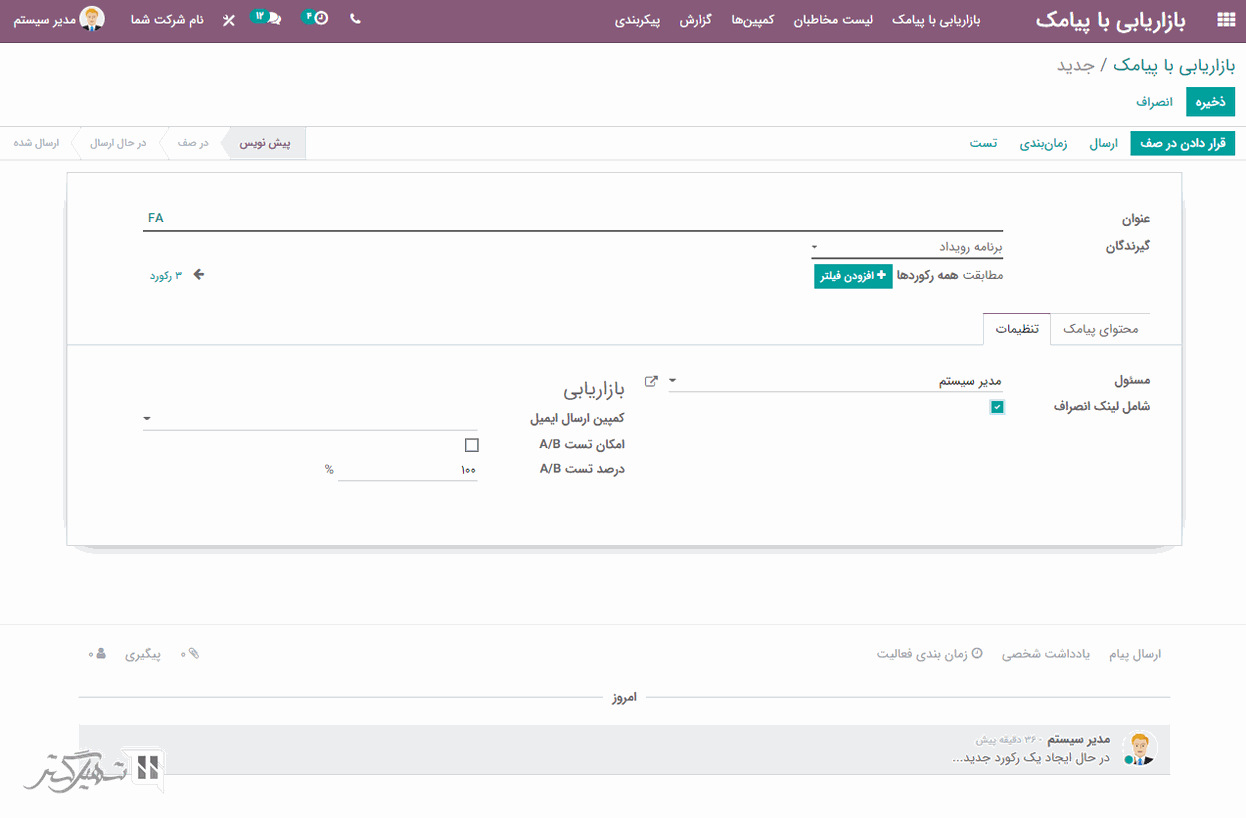Open the لیست مخاطبان menu

point(833,20)
